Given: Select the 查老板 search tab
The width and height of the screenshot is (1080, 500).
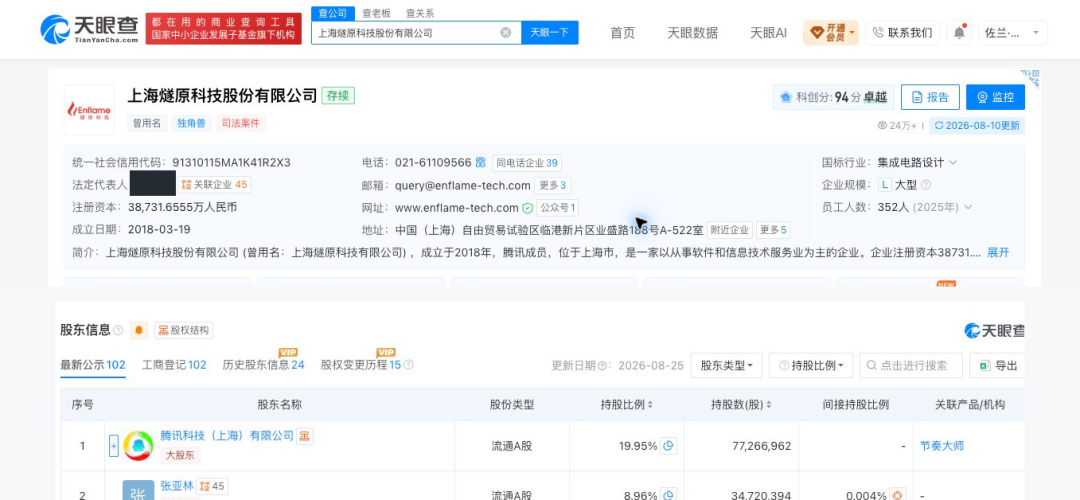Looking at the screenshot, I should click(377, 13).
